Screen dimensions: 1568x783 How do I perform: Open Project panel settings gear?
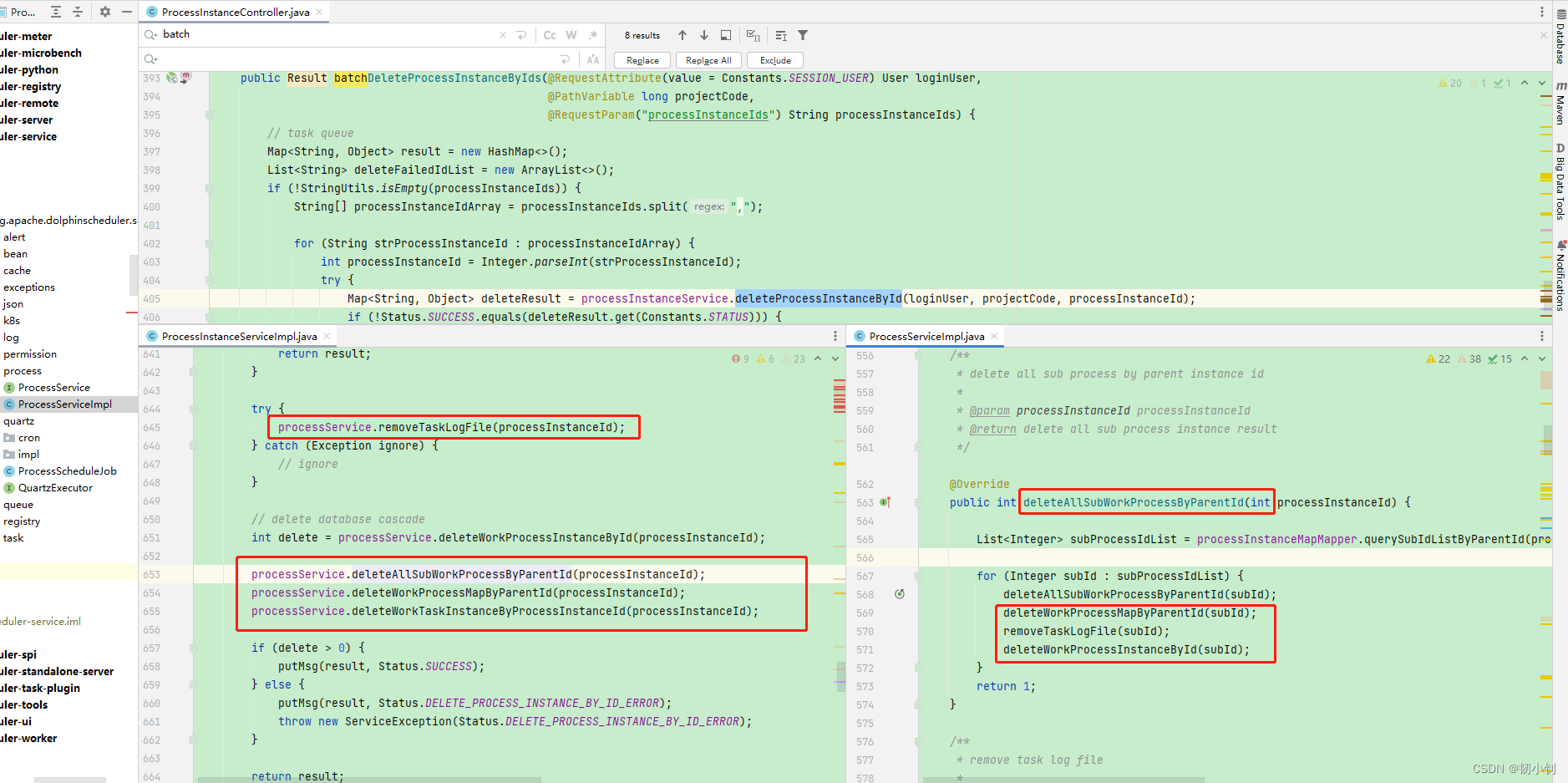105,12
